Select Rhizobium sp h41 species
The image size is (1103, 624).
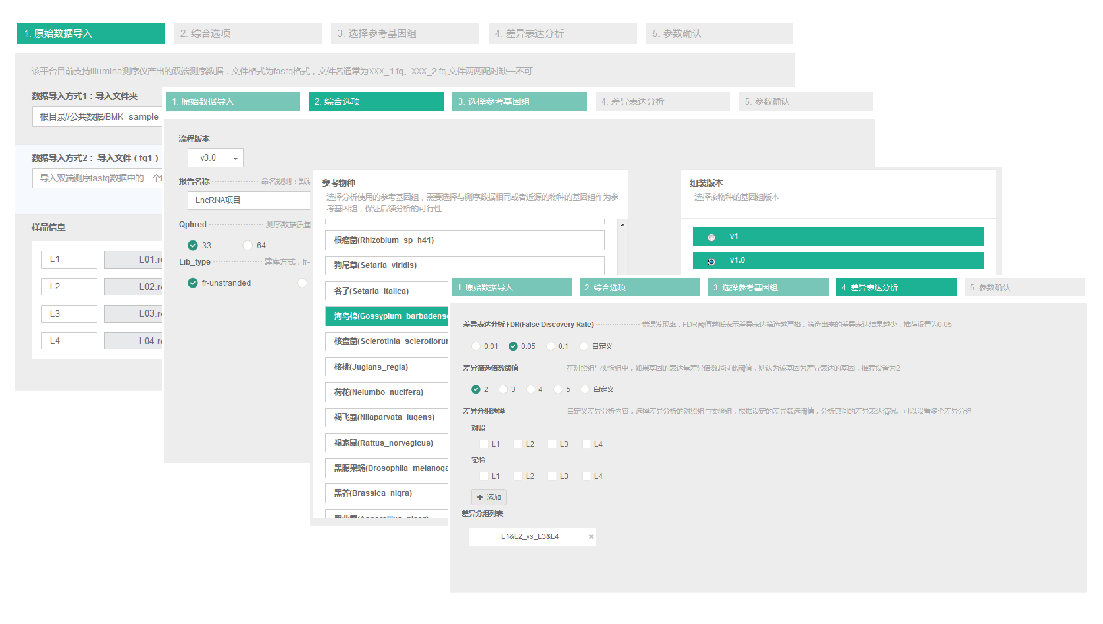tap(465, 241)
